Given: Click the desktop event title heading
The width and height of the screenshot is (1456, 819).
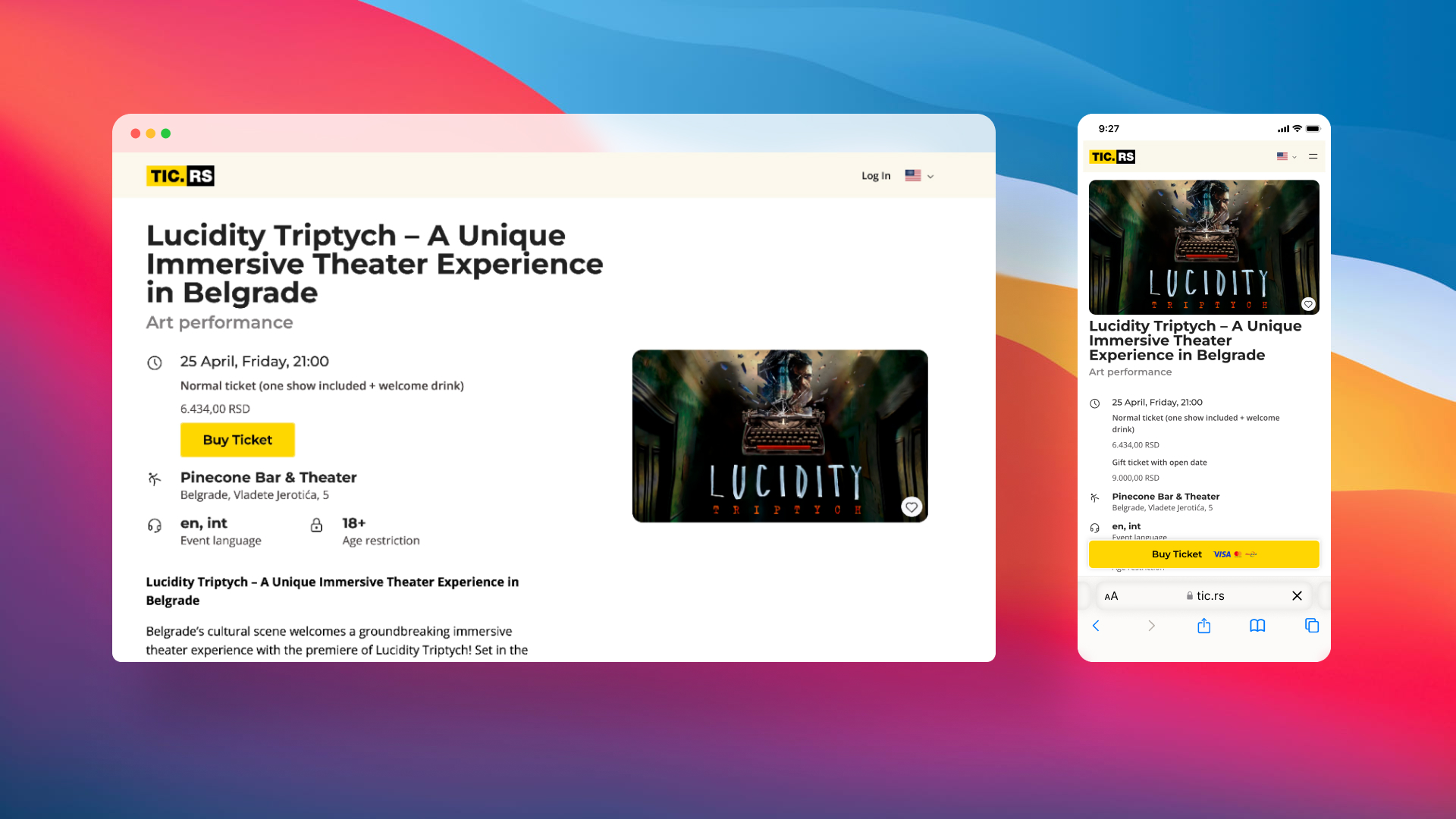Looking at the screenshot, I should (375, 264).
